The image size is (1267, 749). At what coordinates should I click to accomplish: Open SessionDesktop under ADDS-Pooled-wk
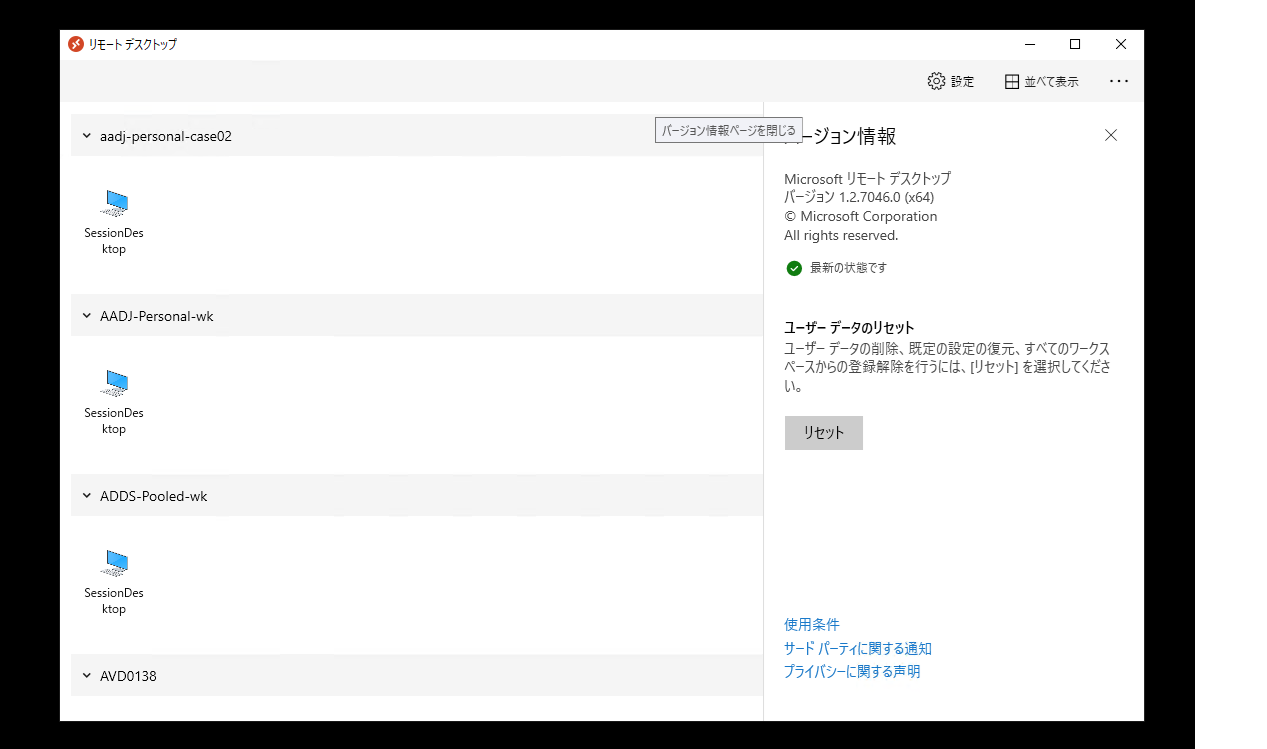[x=114, y=582]
